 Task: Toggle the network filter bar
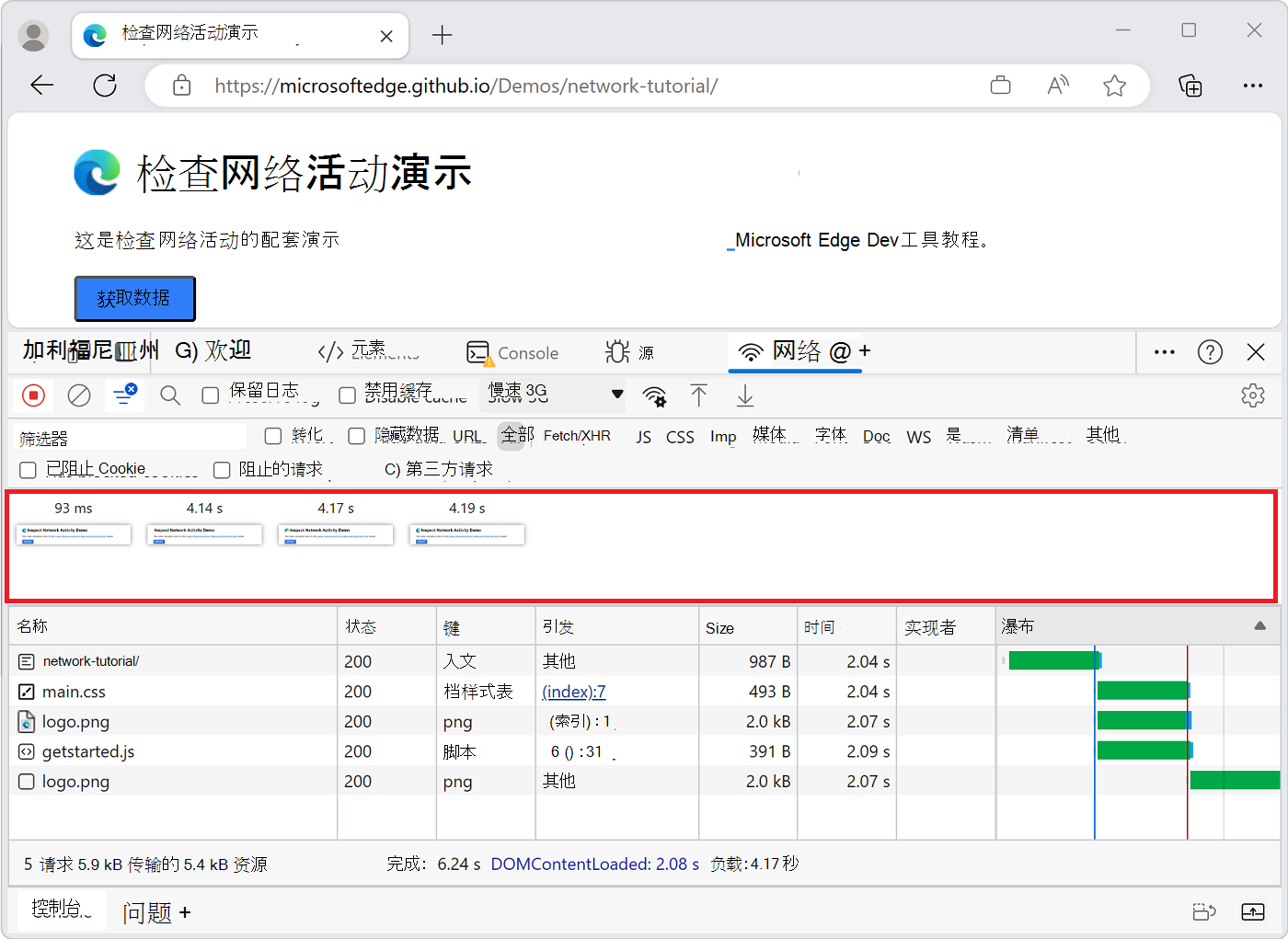coord(124,395)
